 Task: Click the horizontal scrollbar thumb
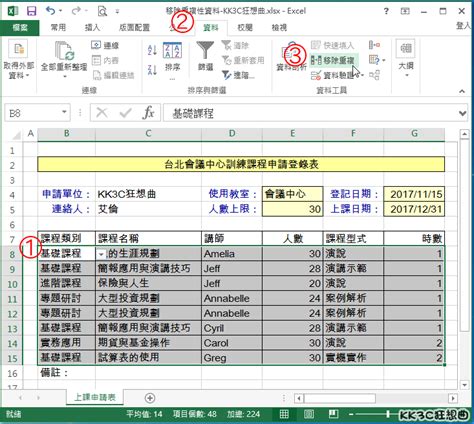[340, 398]
